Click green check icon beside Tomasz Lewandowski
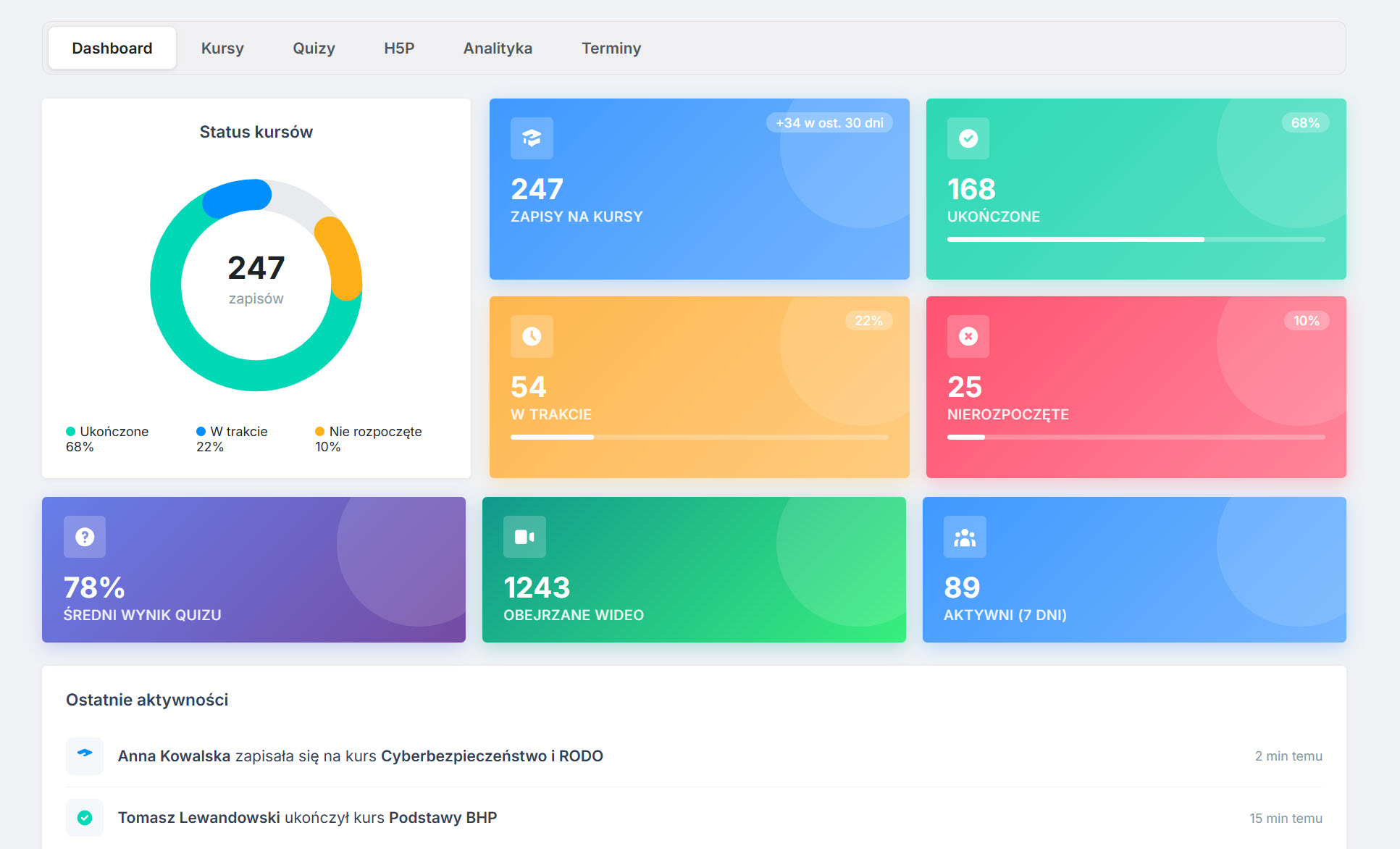This screenshot has height=849, width=1400. point(85,817)
